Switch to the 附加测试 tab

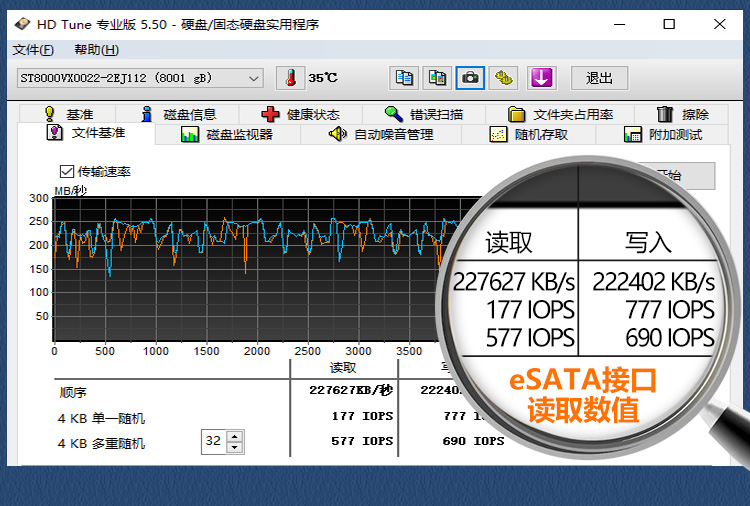tap(662, 134)
